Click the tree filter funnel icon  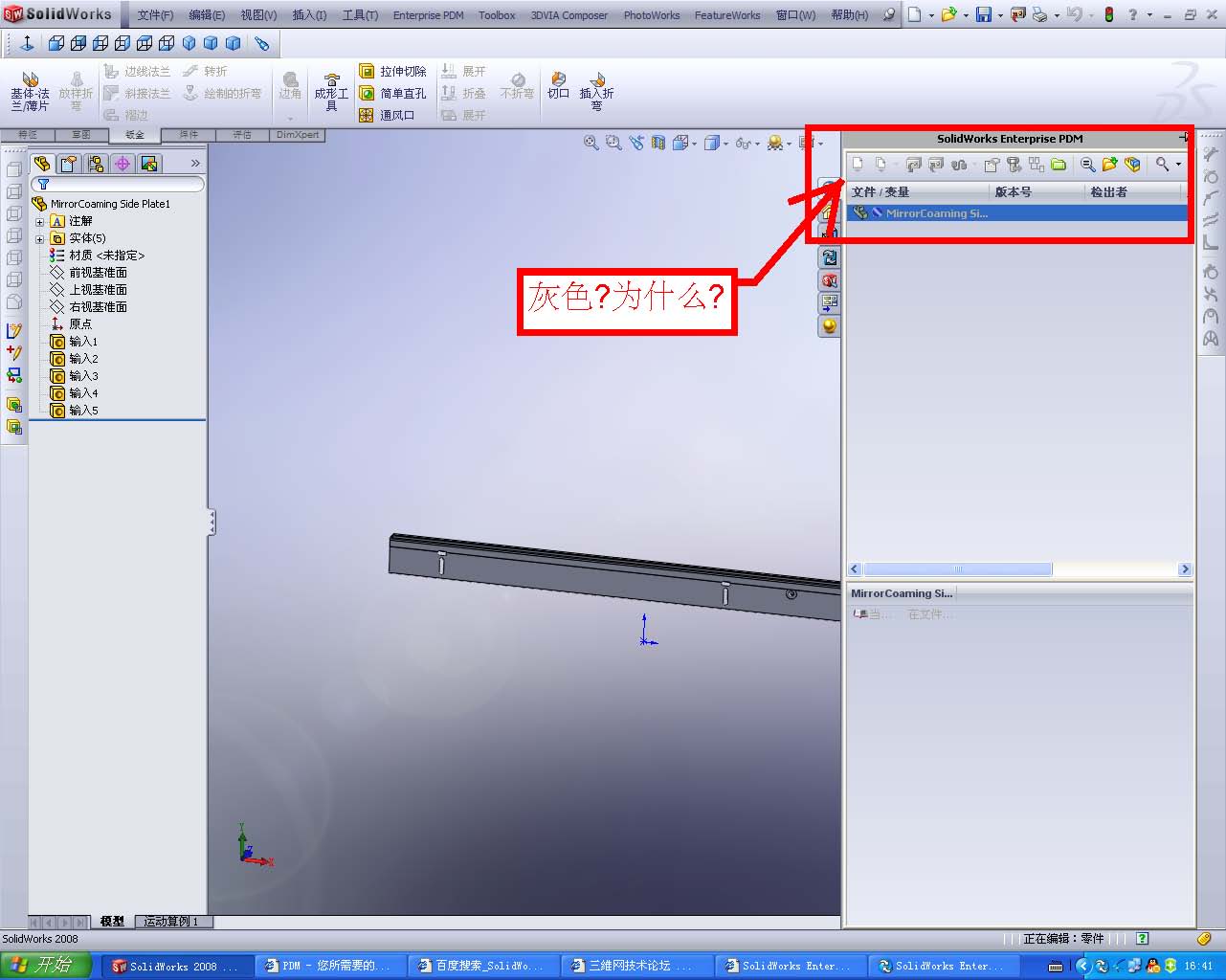pyautogui.click(x=43, y=184)
